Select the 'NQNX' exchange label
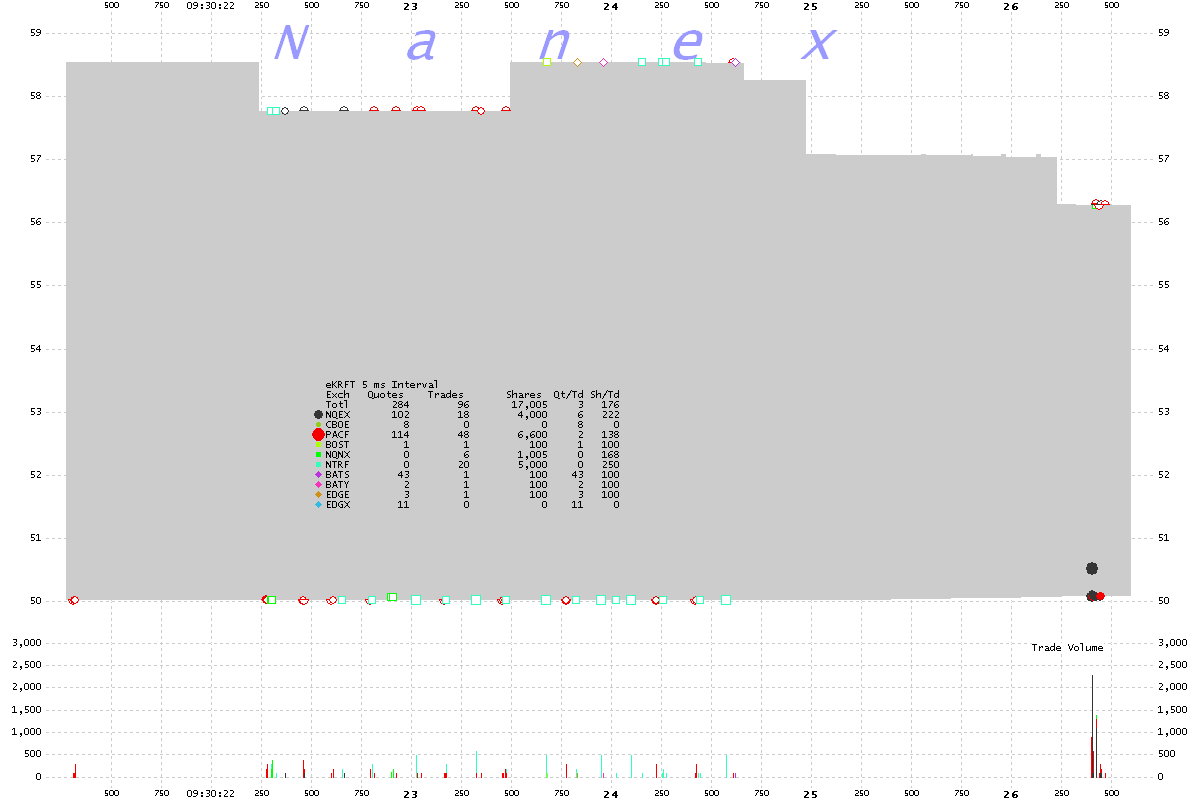 coord(338,454)
